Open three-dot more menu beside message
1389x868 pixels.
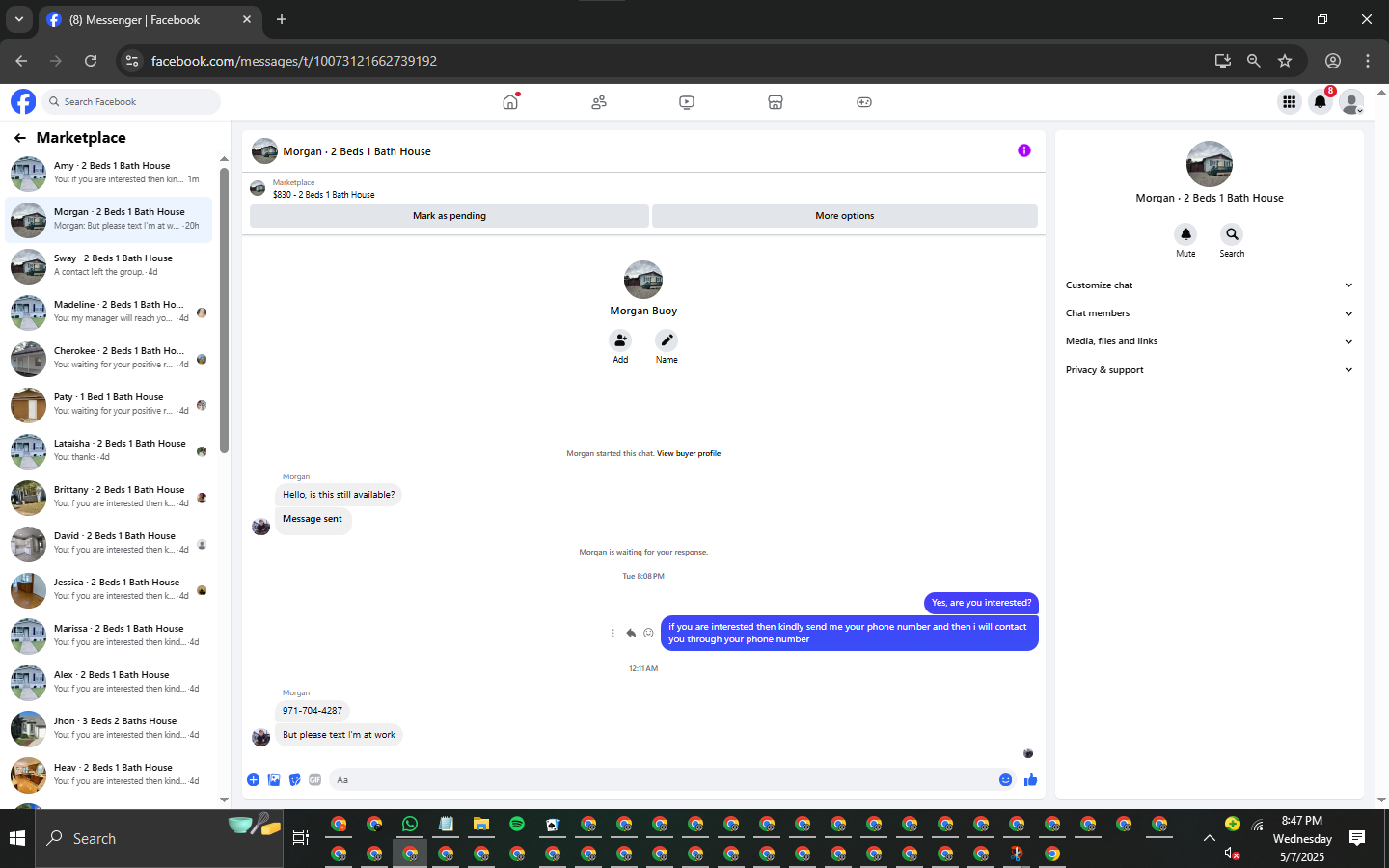(613, 634)
